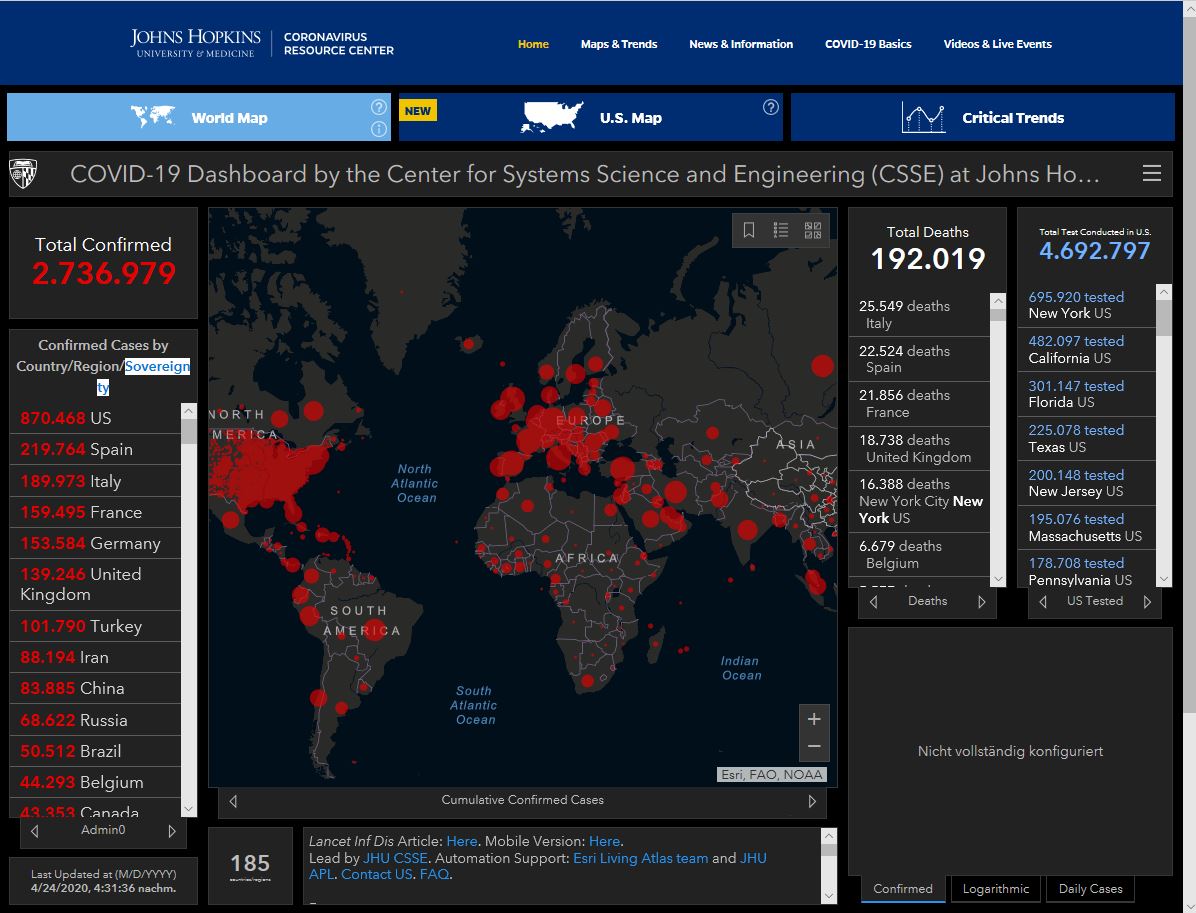Switch US Tested panel to previous view

1043,602
